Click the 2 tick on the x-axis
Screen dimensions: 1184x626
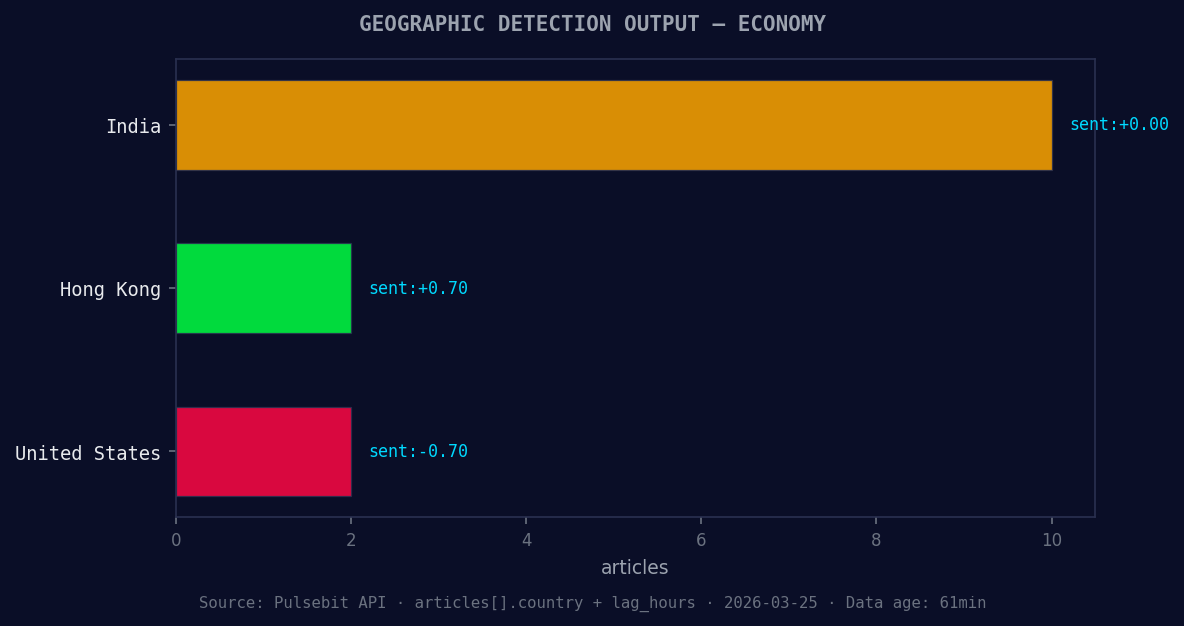pyautogui.click(x=351, y=539)
